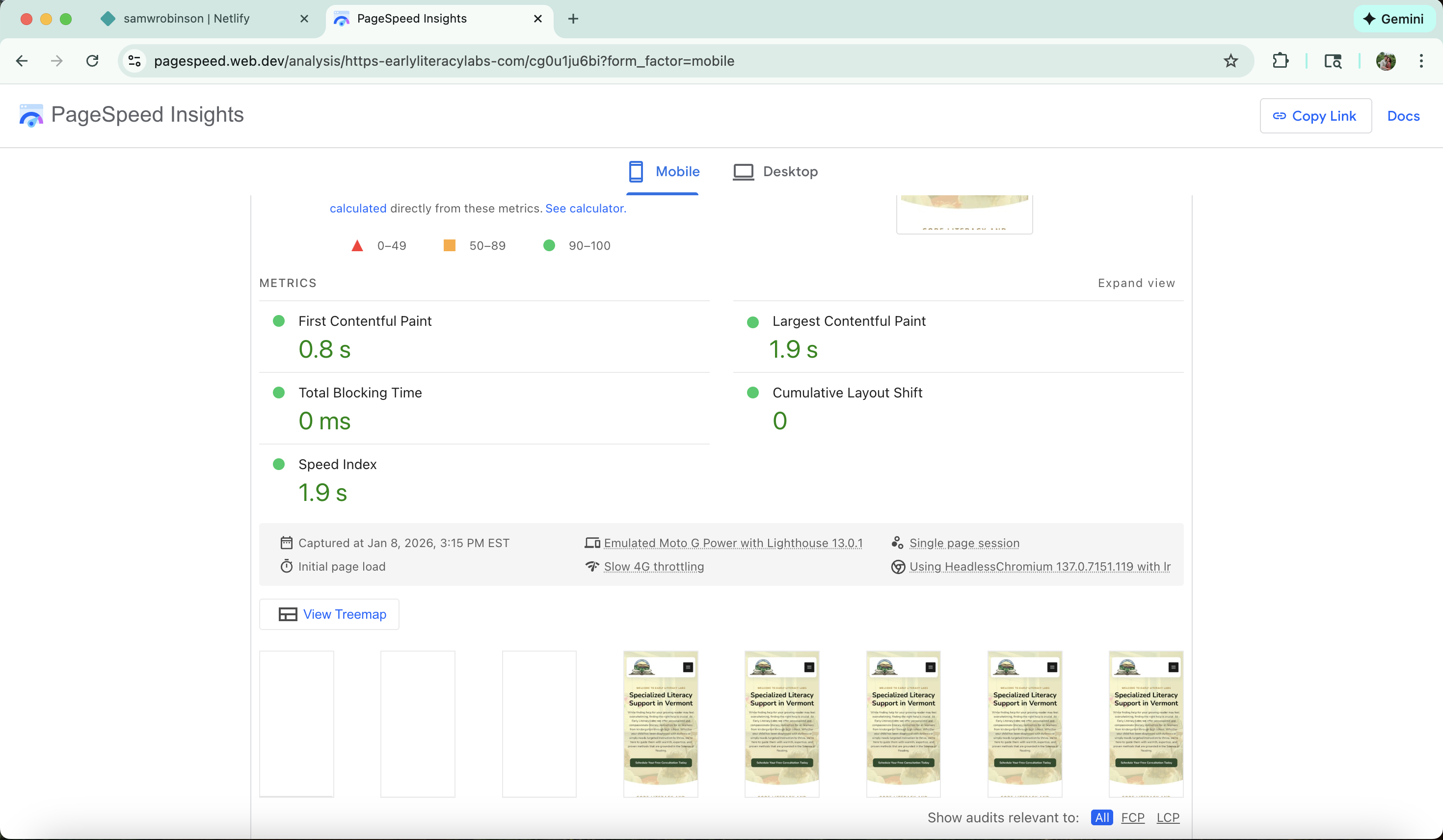
Task: Open the Chrome three-dot menu
Action: (x=1422, y=61)
